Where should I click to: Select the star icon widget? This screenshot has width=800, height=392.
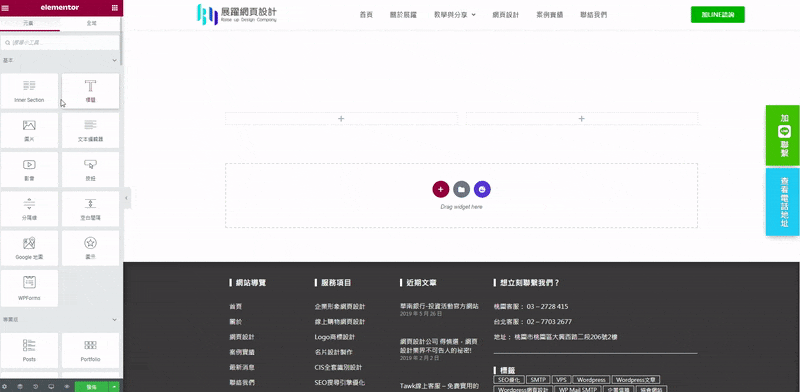point(90,248)
